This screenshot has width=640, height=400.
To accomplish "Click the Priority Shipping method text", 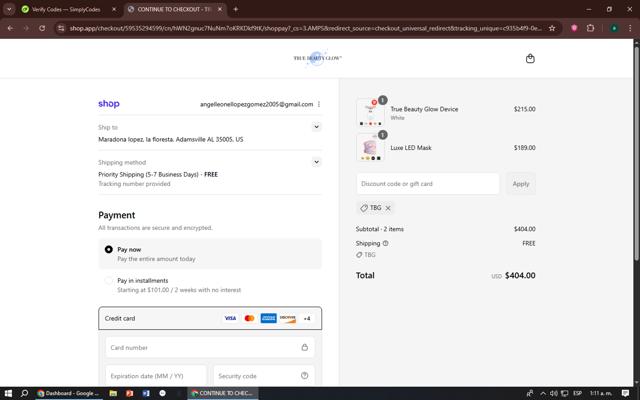I will 158,174.
